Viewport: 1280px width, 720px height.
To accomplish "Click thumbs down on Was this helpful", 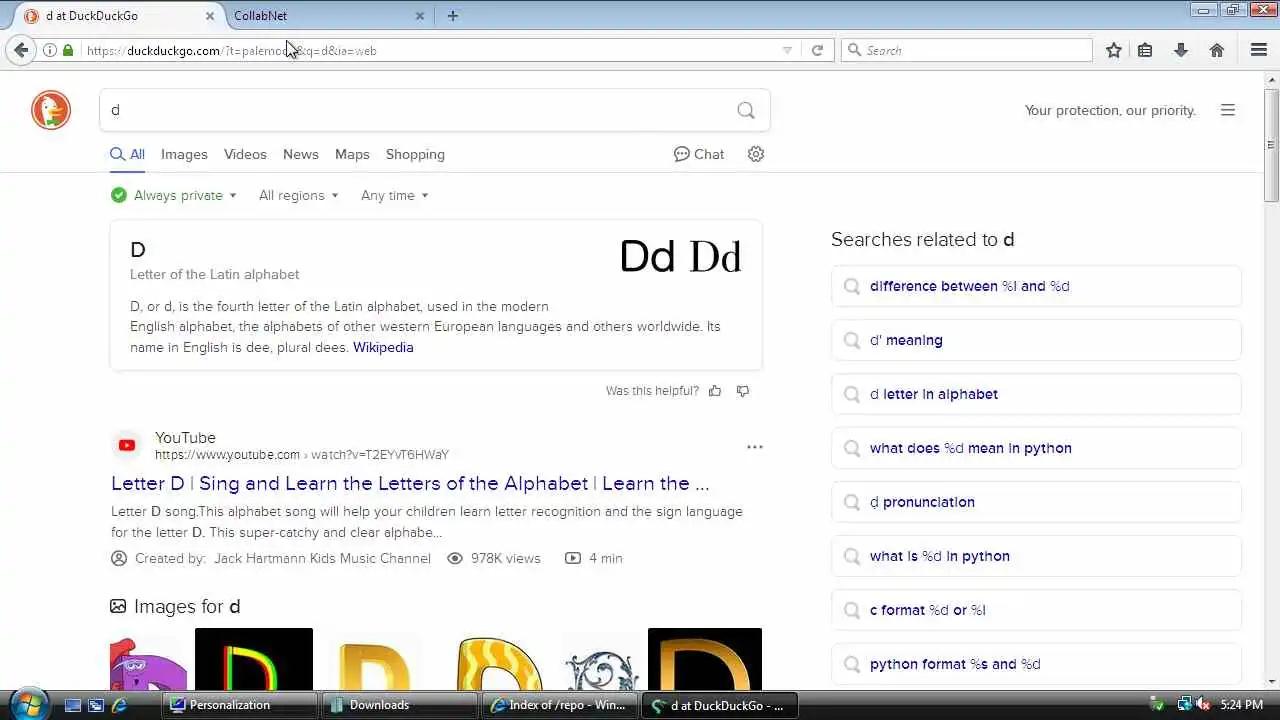I will coord(743,391).
